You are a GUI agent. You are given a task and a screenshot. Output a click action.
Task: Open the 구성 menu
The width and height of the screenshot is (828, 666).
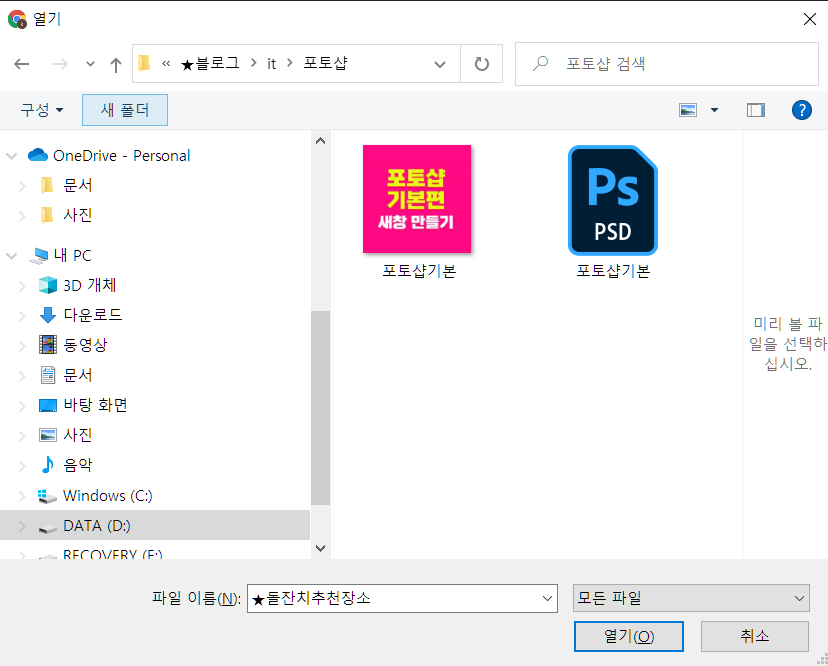coord(41,110)
